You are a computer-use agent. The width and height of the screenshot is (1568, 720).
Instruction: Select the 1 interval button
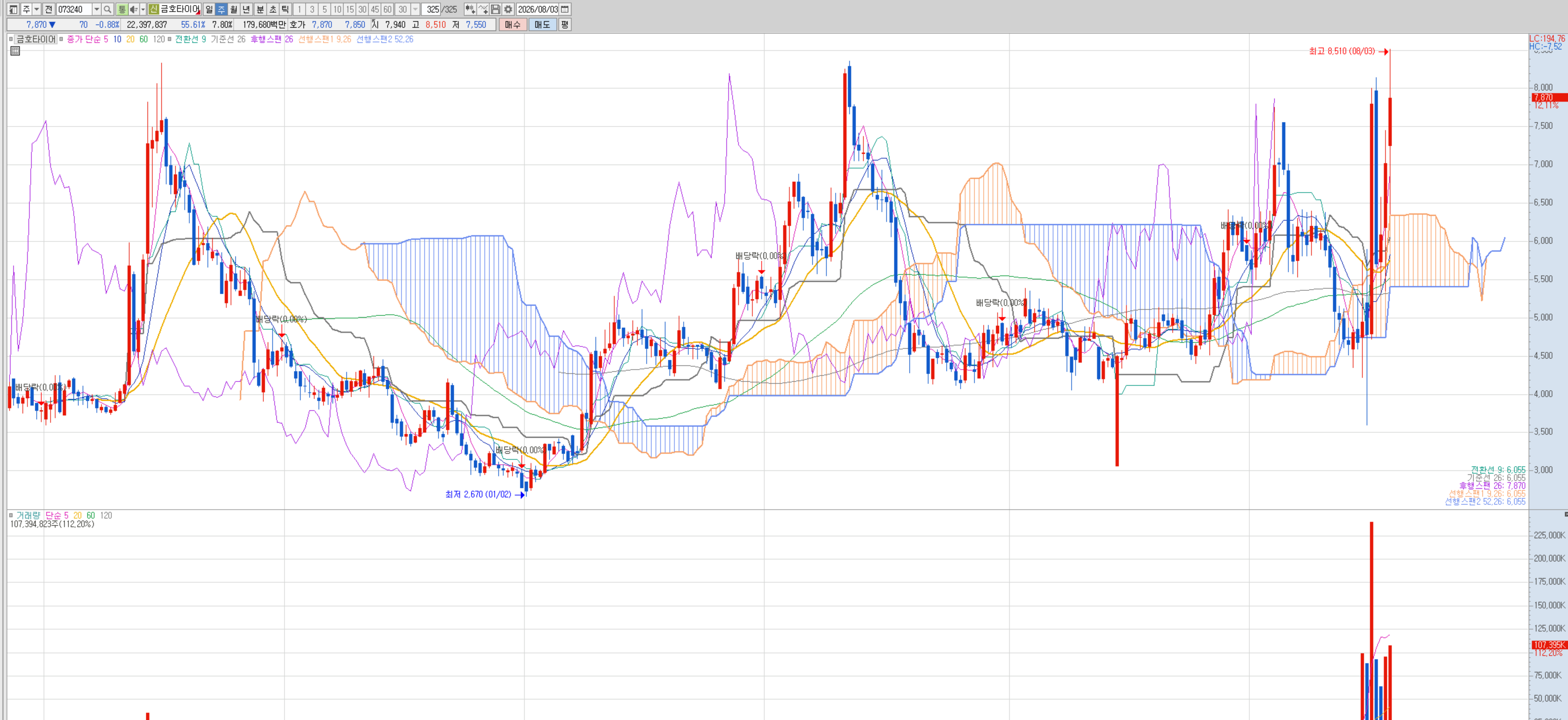click(x=300, y=9)
